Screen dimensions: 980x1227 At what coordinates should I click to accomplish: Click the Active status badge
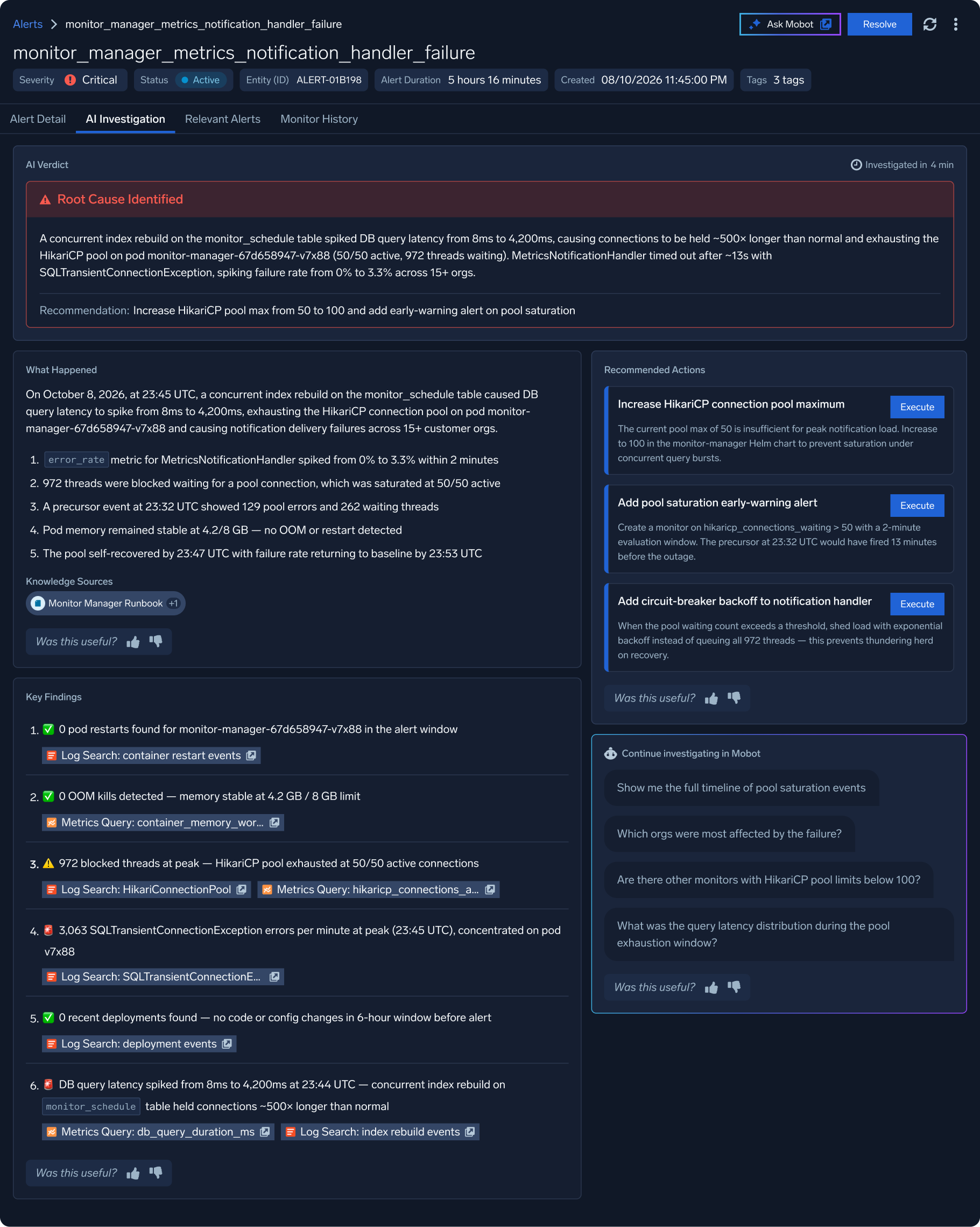pyautogui.click(x=201, y=80)
